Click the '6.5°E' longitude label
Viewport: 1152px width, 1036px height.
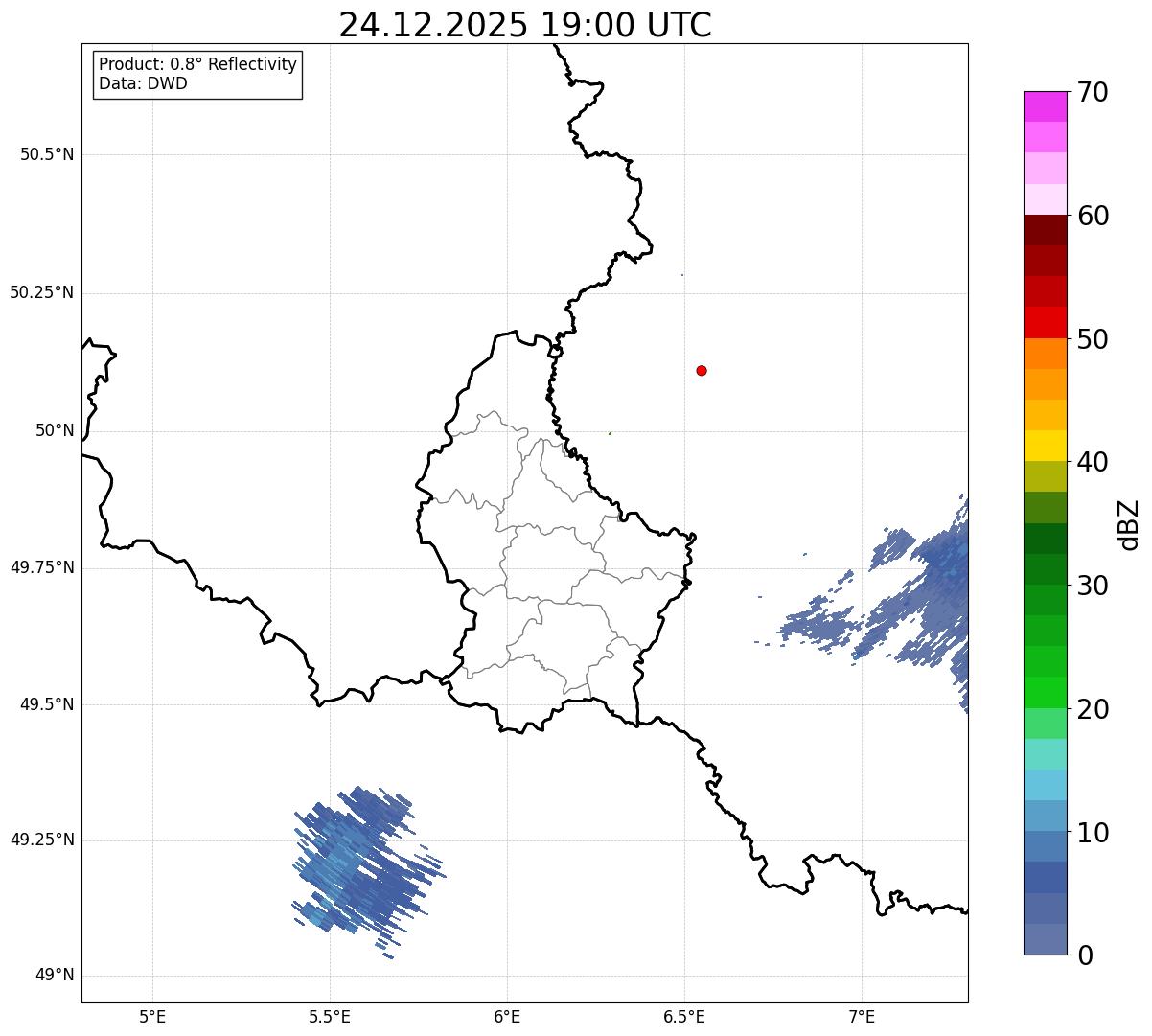pos(684,1016)
